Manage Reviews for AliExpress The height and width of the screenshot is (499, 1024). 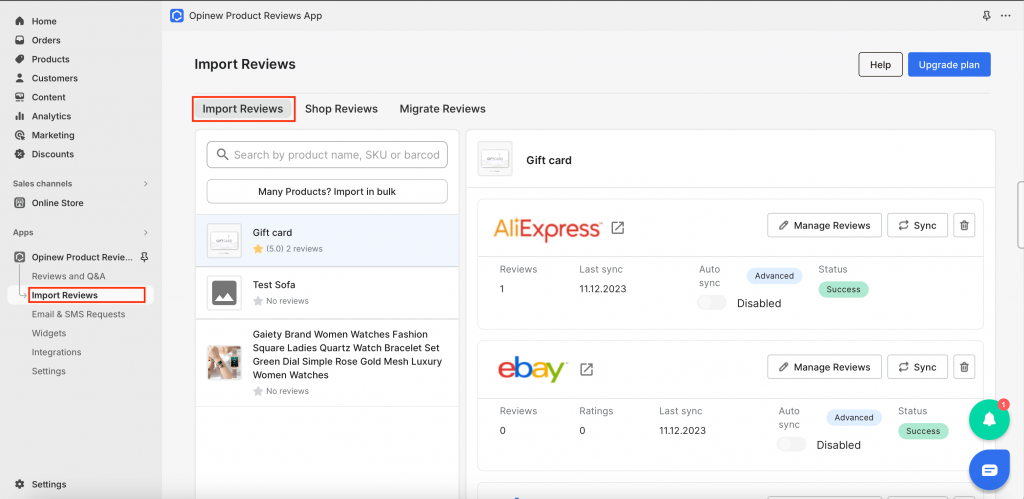pyautogui.click(x=824, y=225)
